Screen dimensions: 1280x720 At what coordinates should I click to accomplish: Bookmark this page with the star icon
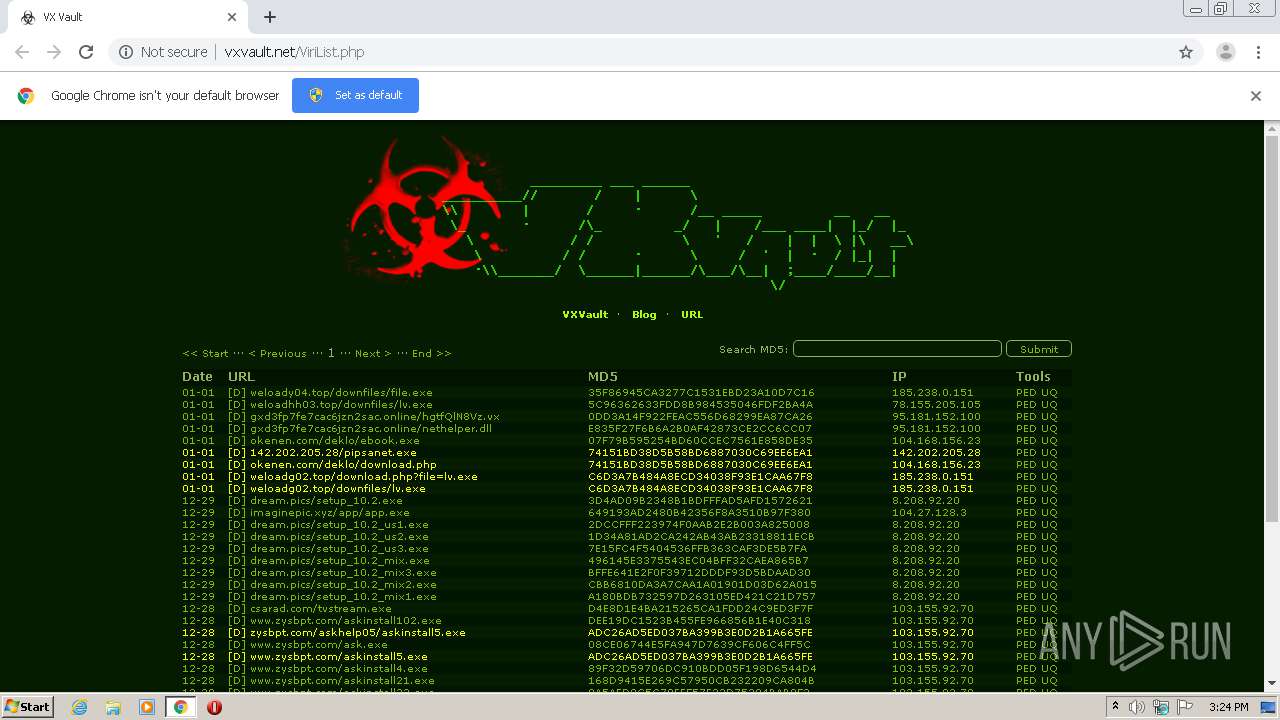tap(1186, 52)
